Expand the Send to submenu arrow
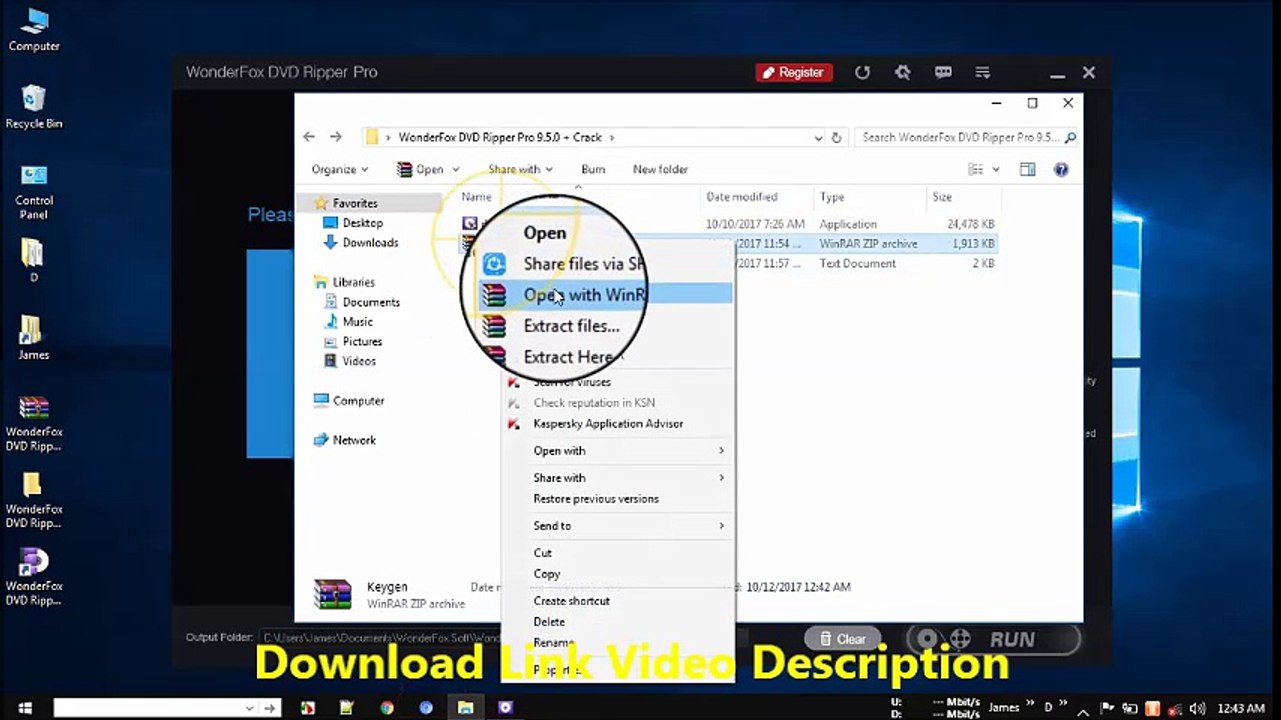Viewport: 1281px width, 720px height. (x=721, y=526)
